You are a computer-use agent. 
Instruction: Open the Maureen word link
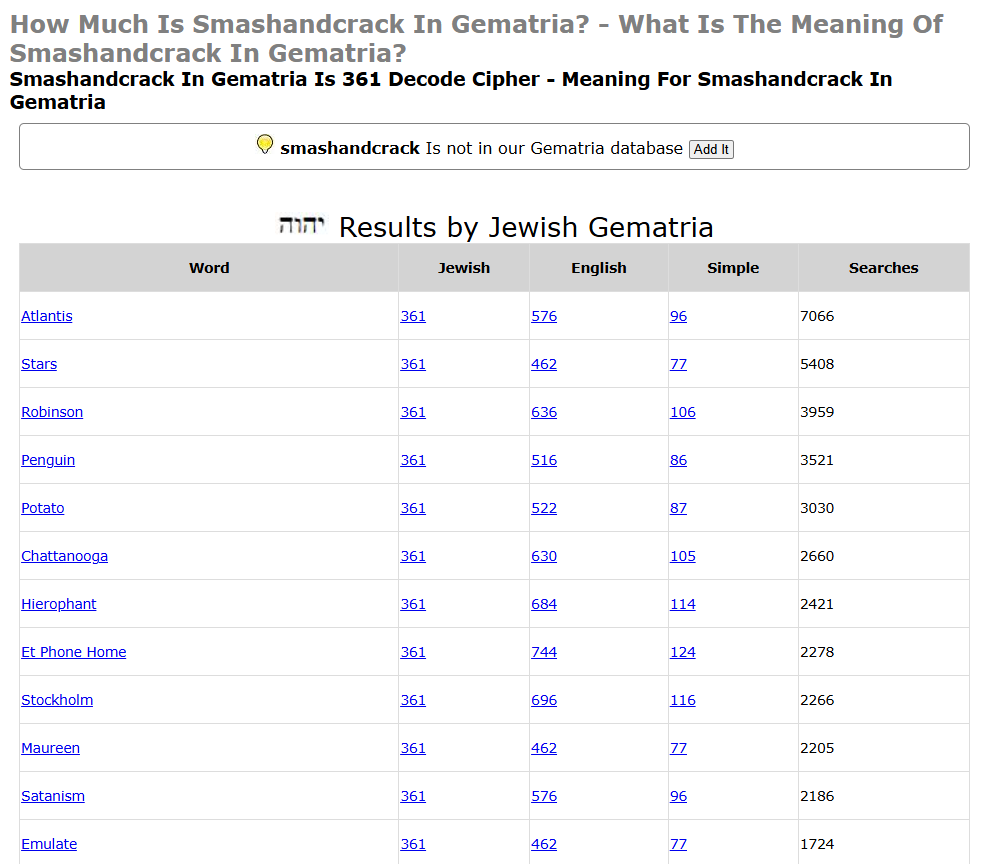coord(51,749)
